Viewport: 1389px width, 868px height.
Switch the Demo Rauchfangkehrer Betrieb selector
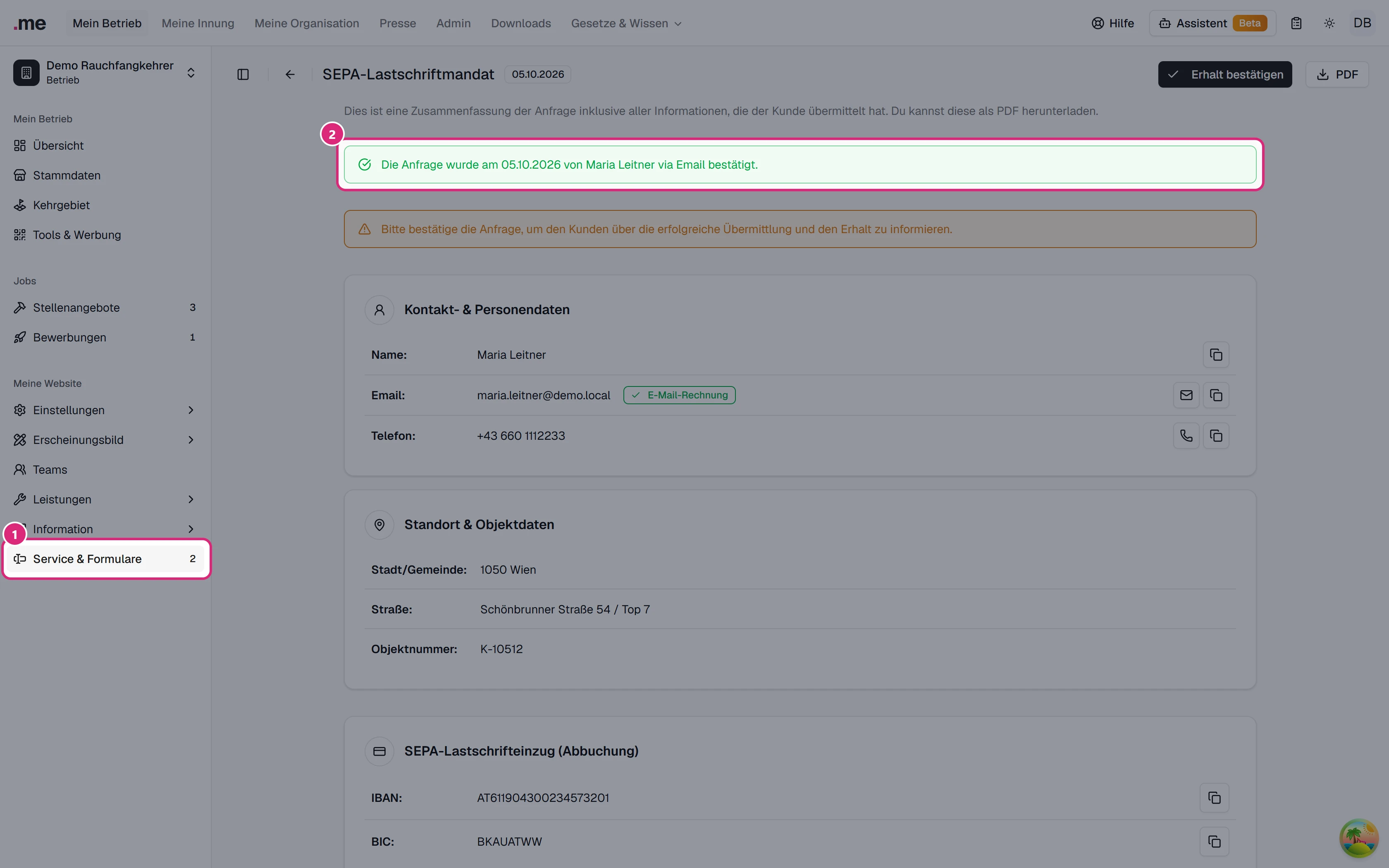(105, 73)
